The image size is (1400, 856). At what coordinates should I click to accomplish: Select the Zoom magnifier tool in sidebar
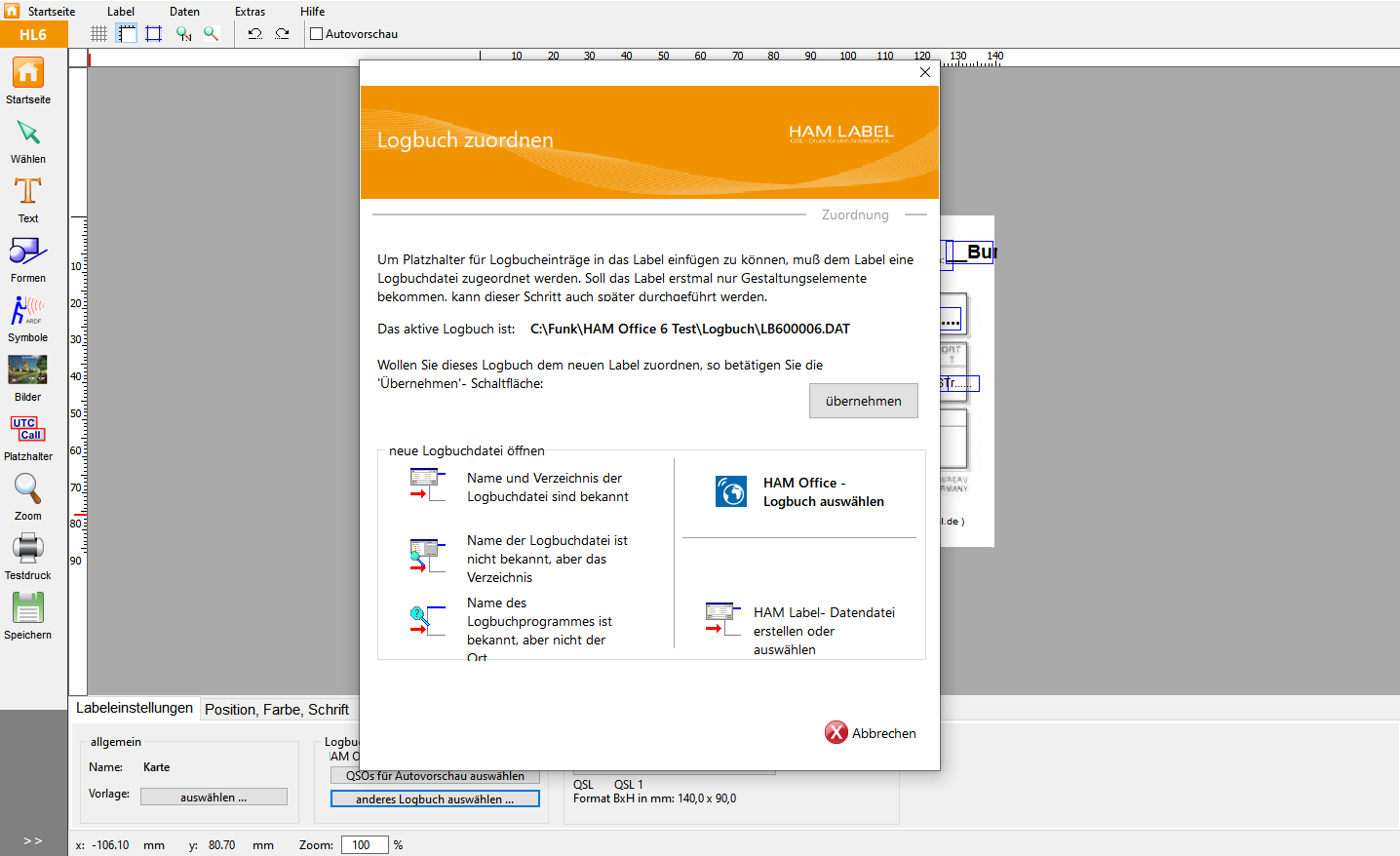[x=28, y=488]
